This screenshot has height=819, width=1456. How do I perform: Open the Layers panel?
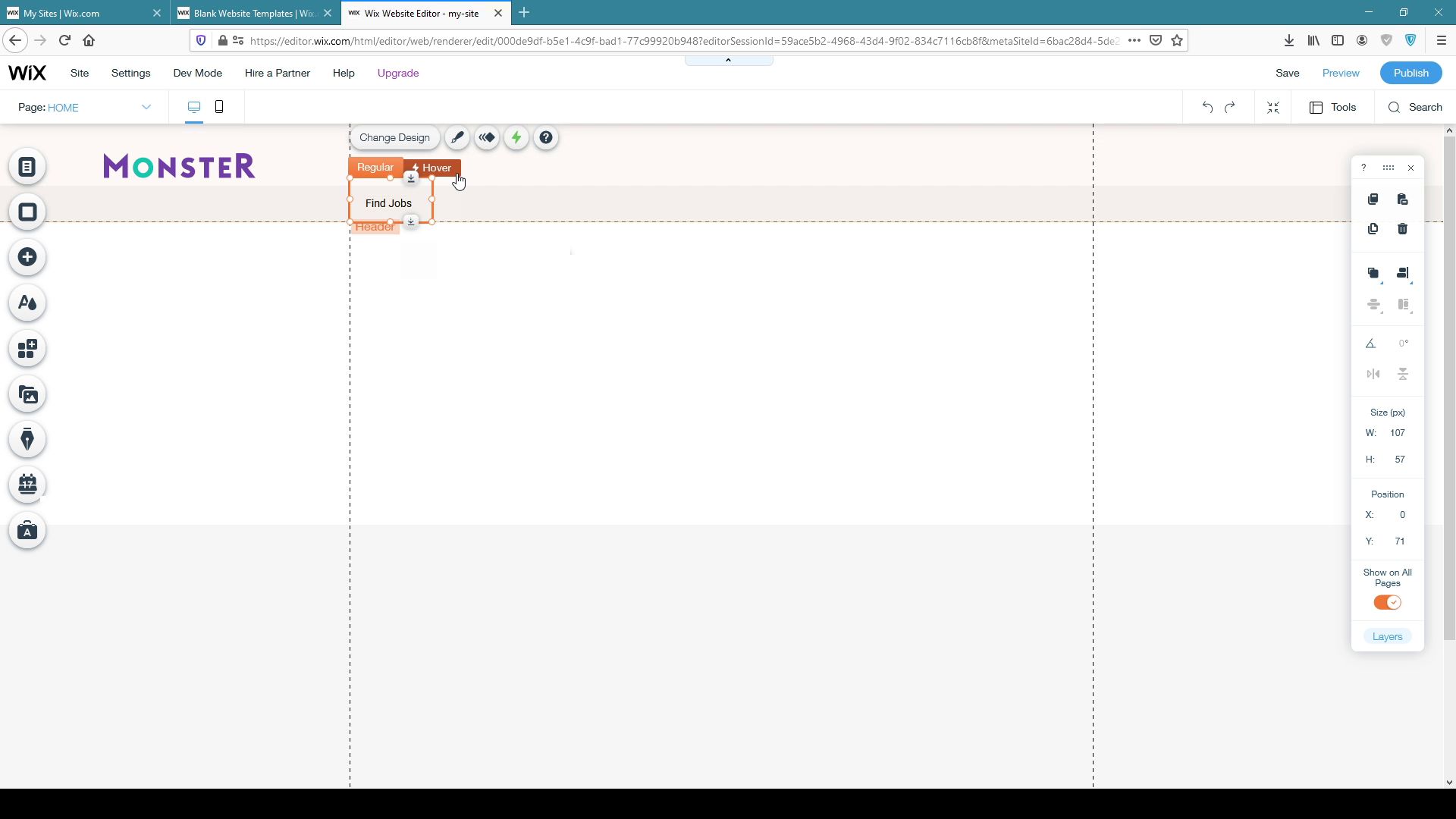coord(1387,636)
